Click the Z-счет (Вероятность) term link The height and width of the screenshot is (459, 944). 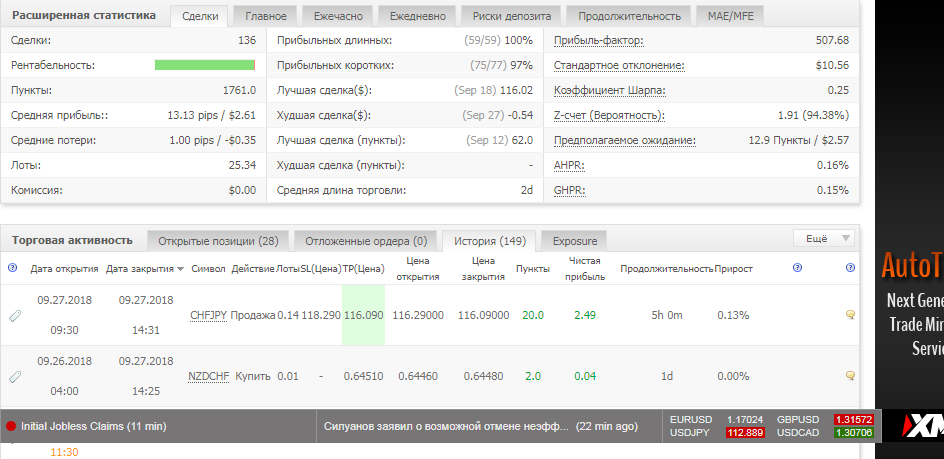point(609,115)
